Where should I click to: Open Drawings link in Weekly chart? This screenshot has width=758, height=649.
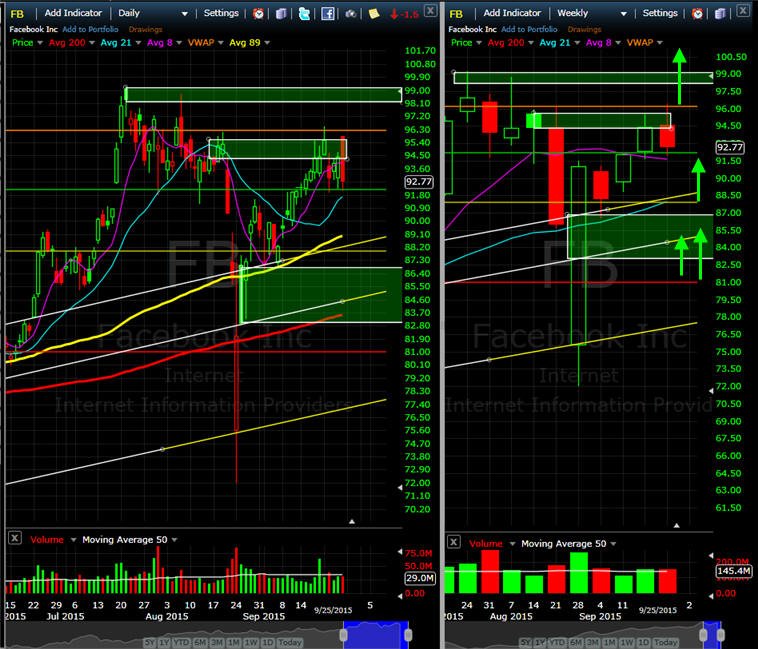pyautogui.click(x=584, y=29)
